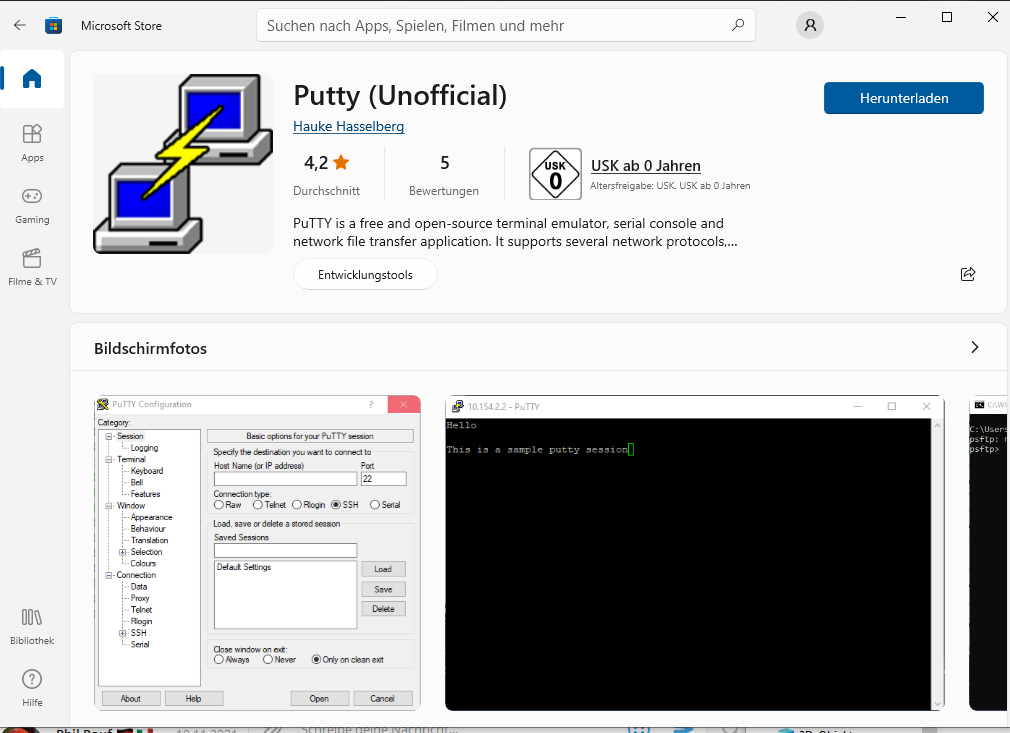Focus the Store search field
Screen dimensions: 1010x733
(506, 26)
